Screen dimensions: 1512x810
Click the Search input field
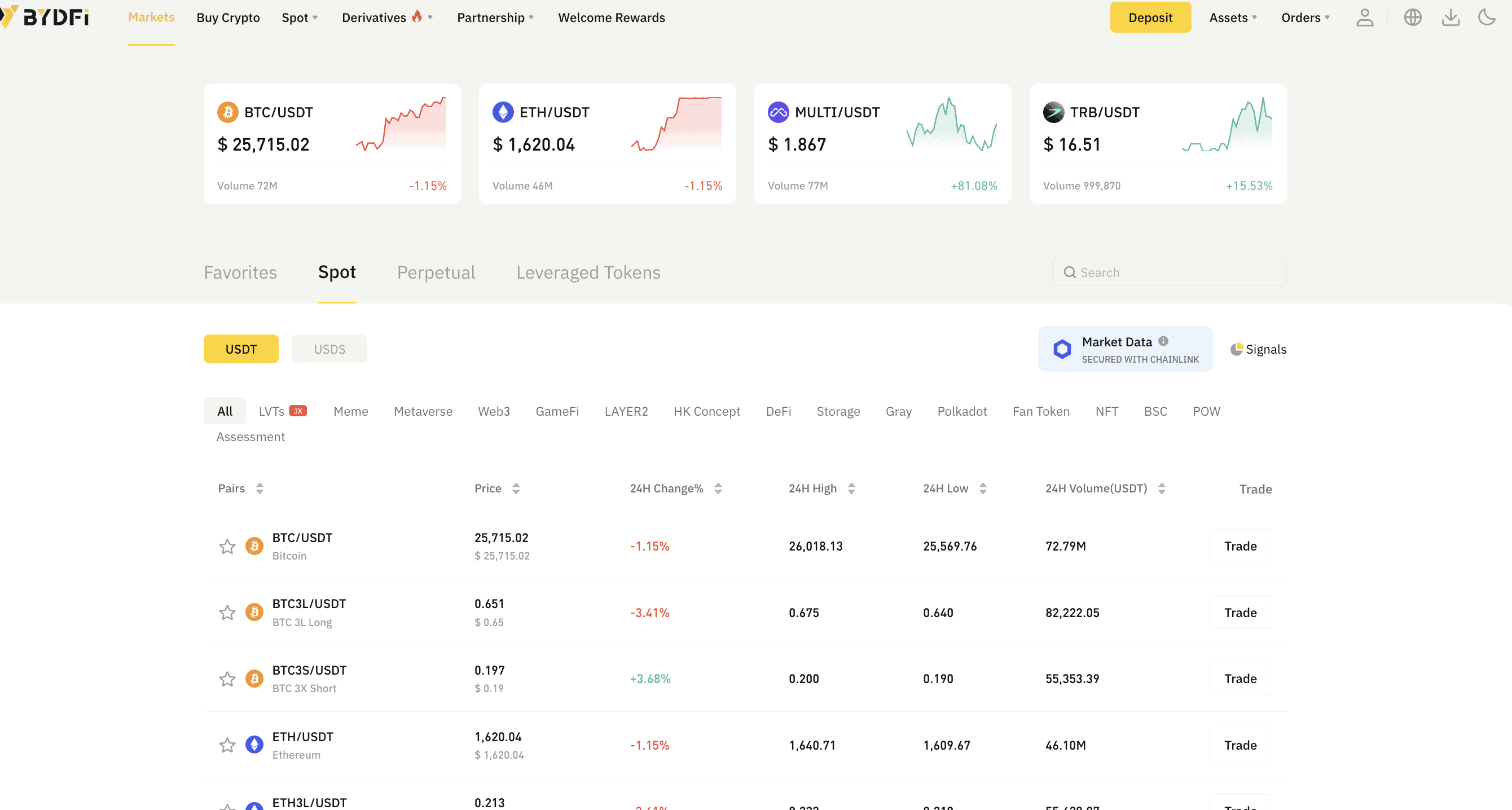point(1168,272)
